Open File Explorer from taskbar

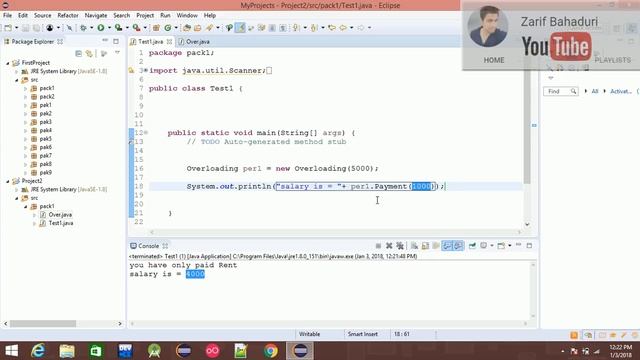coord(67,351)
